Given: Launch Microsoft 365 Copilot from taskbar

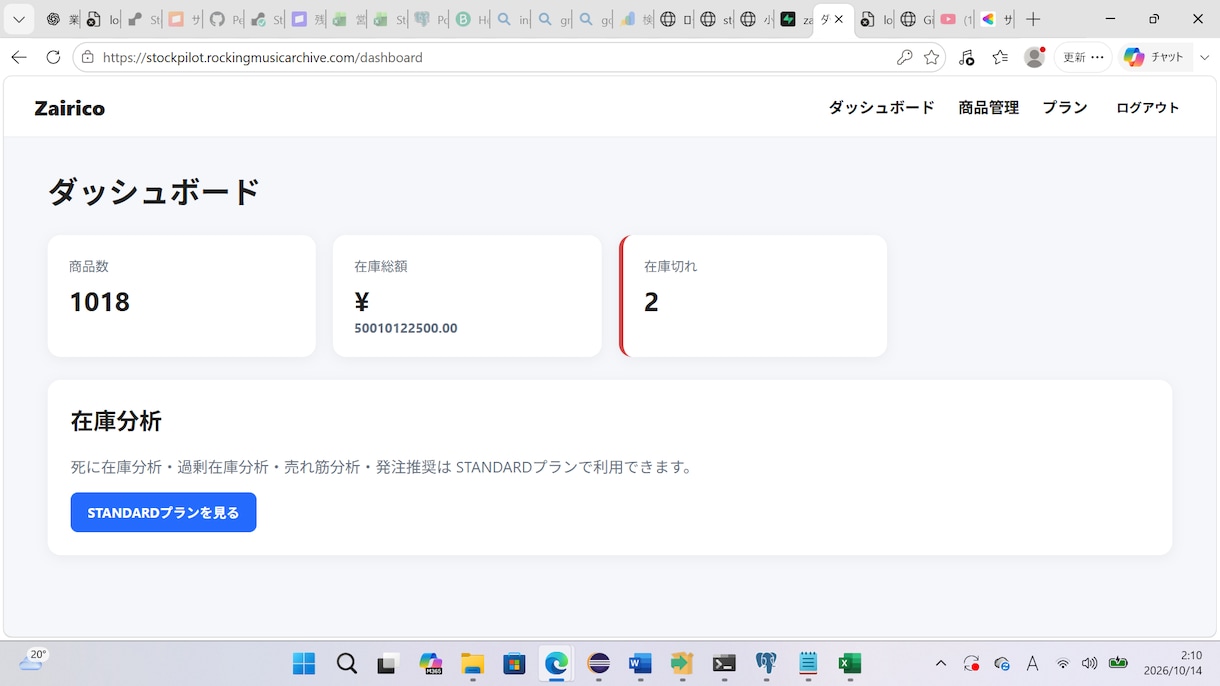Looking at the screenshot, I should click(430, 663).
